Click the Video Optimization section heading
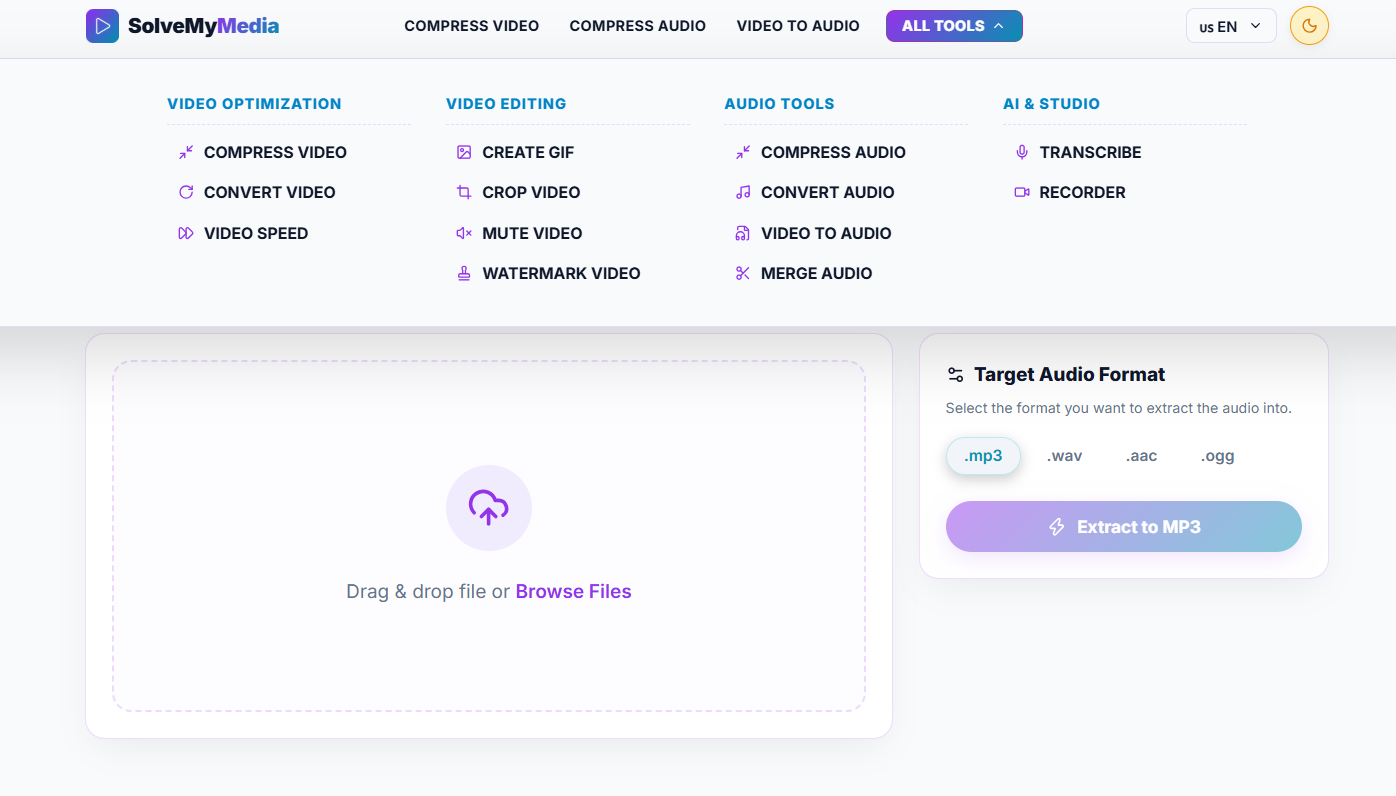 (254, 104)
